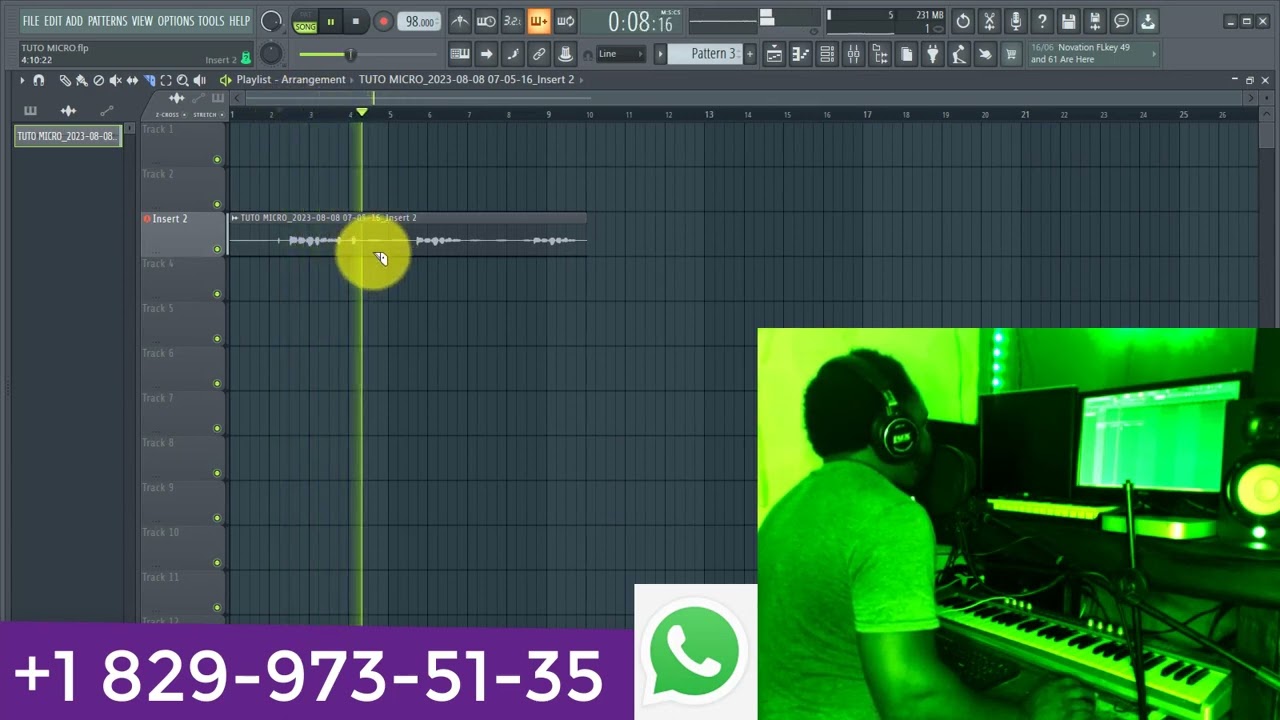This screenshot has width=1280, height=720.
Task: Click the red record button
Action: pos(383,21)
